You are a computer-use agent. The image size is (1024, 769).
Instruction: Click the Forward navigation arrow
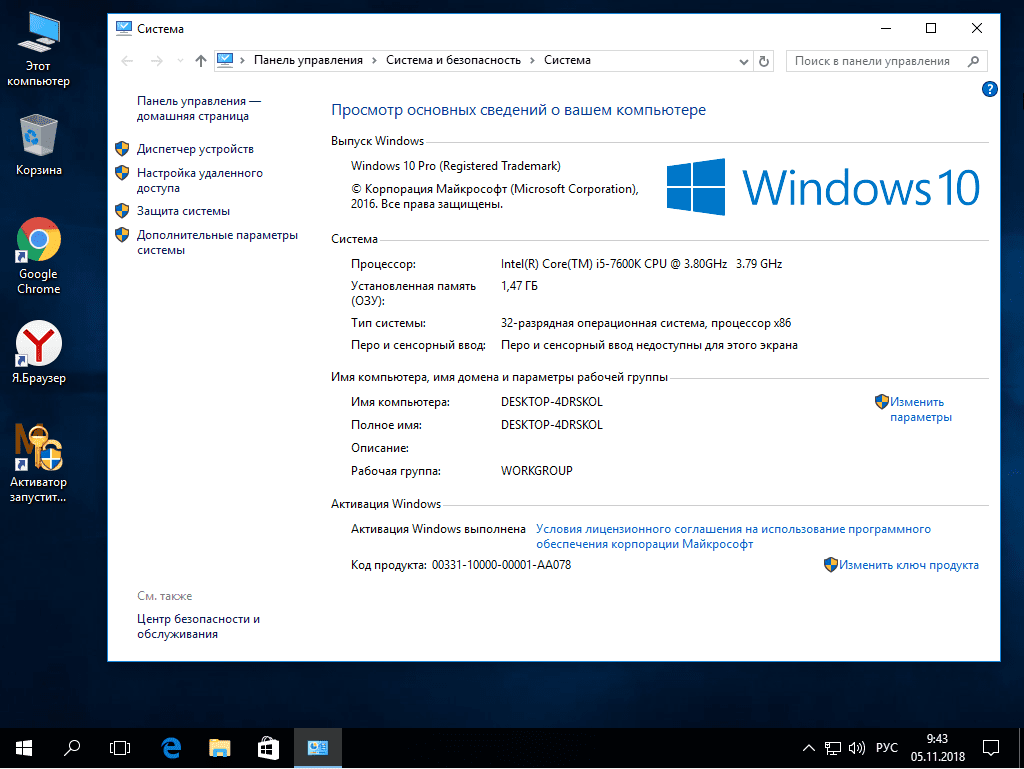click(x=157, y=61)
